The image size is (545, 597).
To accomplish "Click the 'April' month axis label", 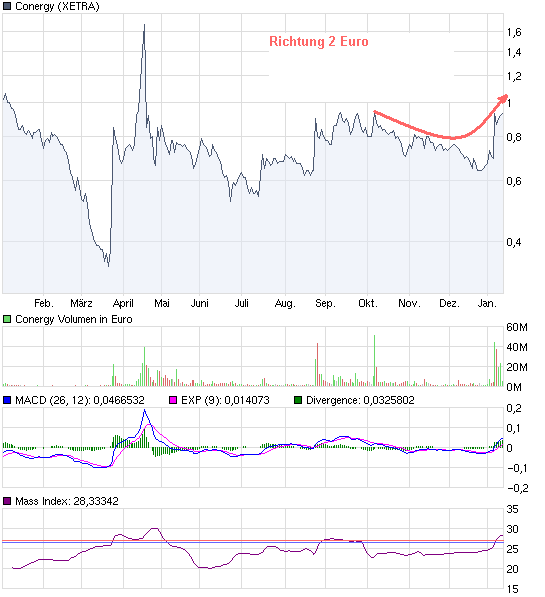I will 123,303.
